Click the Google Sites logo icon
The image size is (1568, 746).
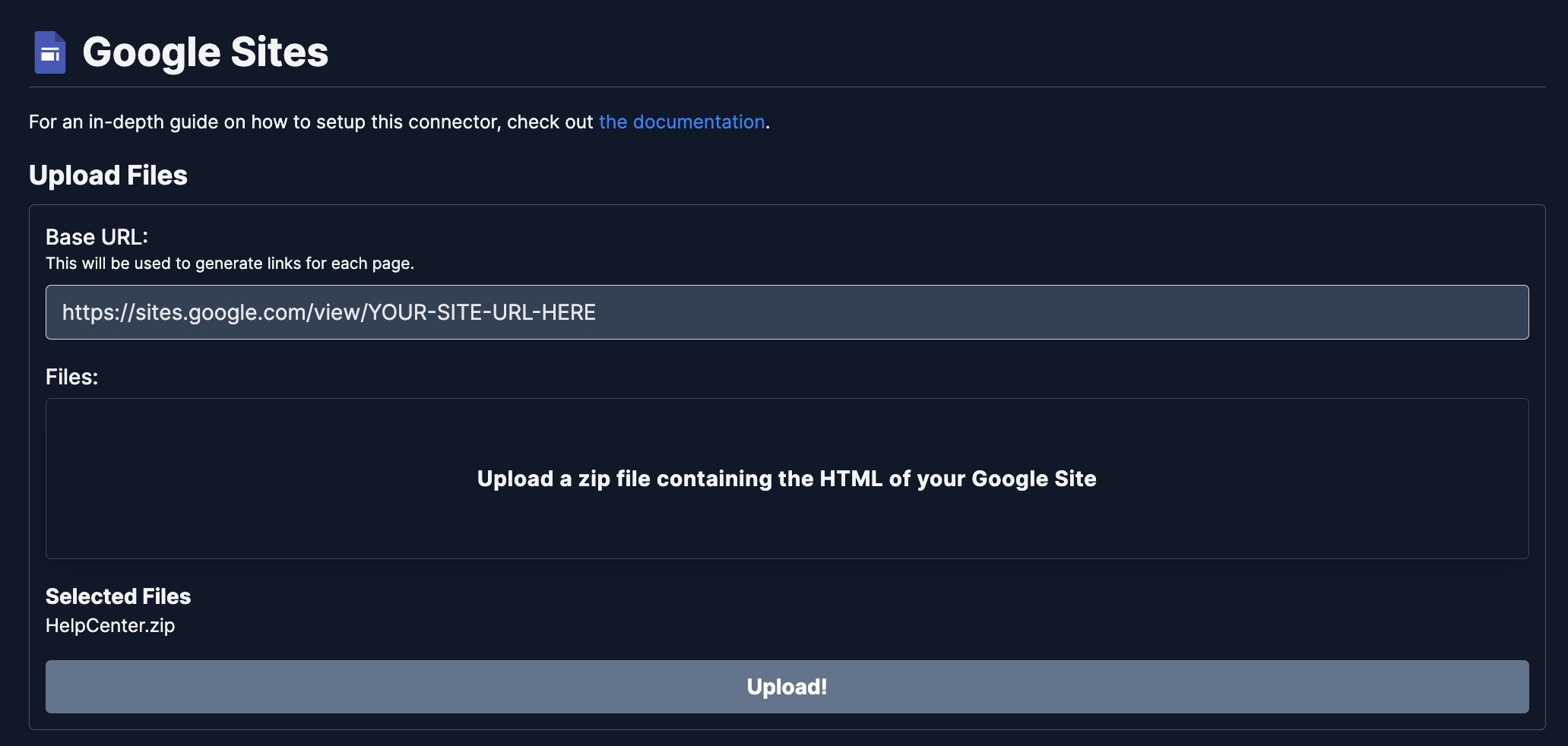[50, 52]
